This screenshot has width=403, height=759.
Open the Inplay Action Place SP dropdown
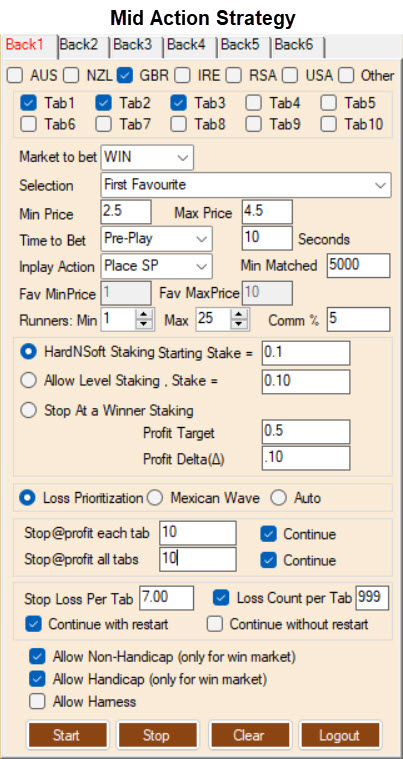(x=157, y=266)
